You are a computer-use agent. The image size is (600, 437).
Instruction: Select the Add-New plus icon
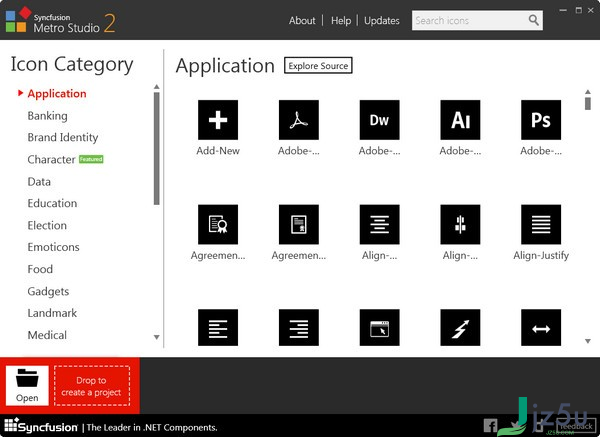[x=218, y=120]
